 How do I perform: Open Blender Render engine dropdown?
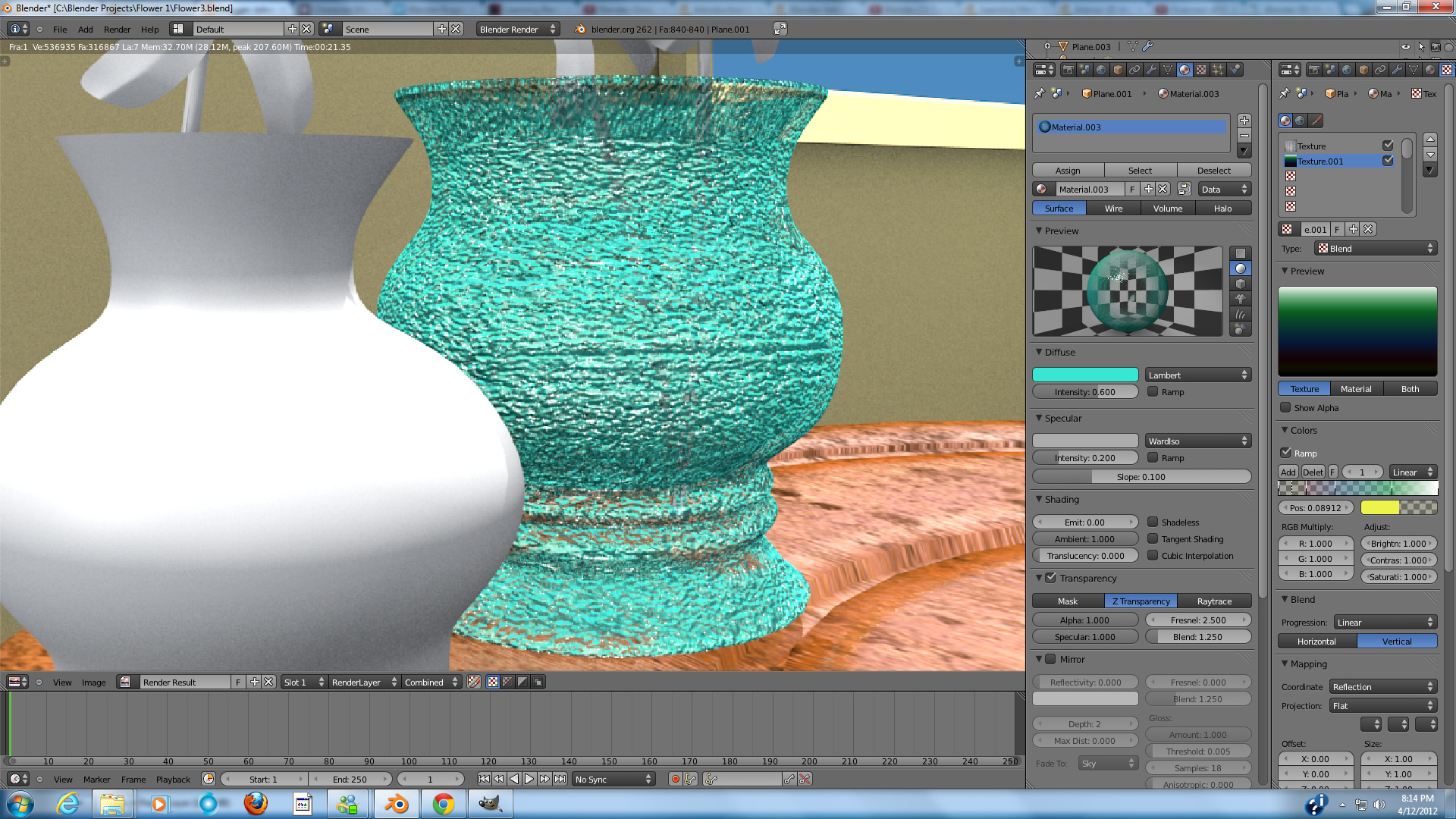(x=518, y=29)
